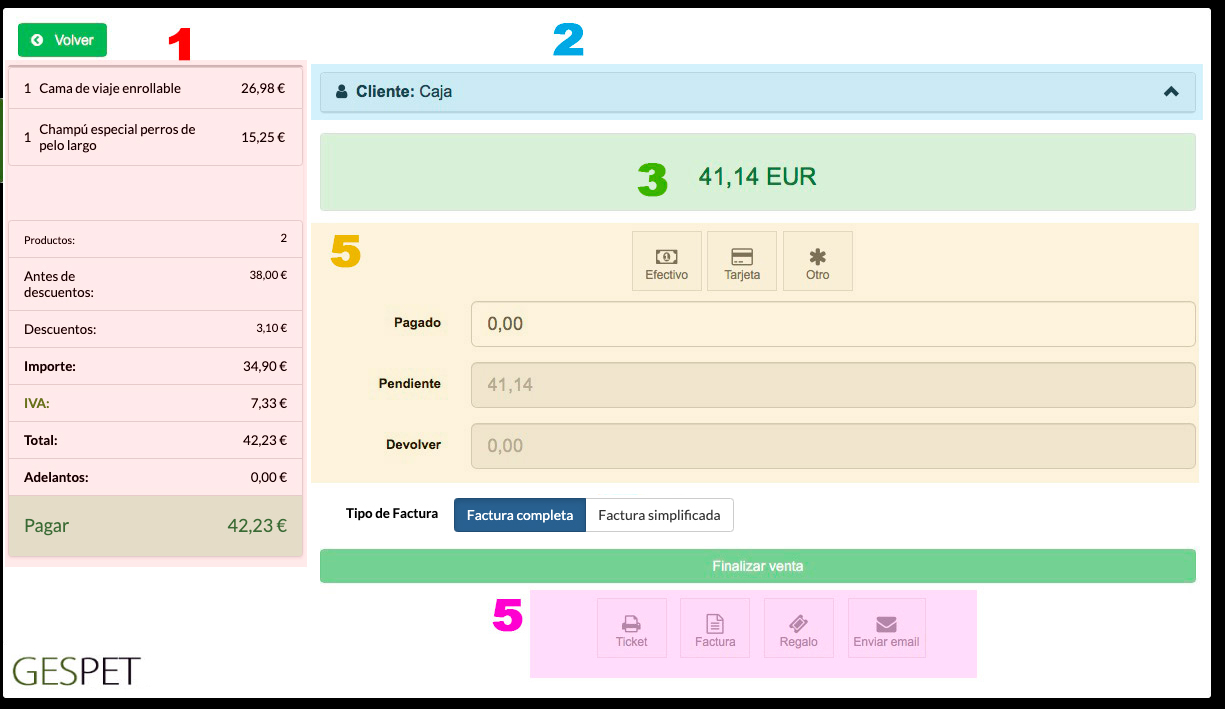
Task: Collapse the Cliente: Caja panel
Action: coord(1170,90)
